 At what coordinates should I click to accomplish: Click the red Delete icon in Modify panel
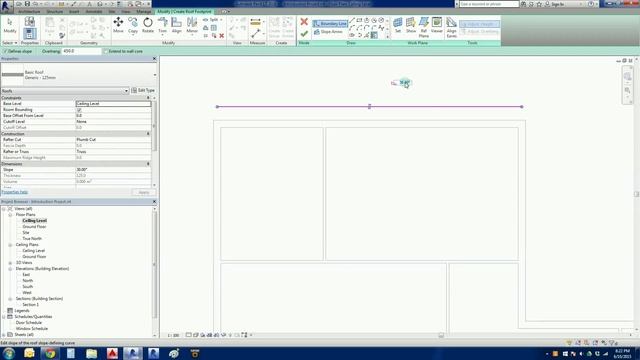pos(222,36)
